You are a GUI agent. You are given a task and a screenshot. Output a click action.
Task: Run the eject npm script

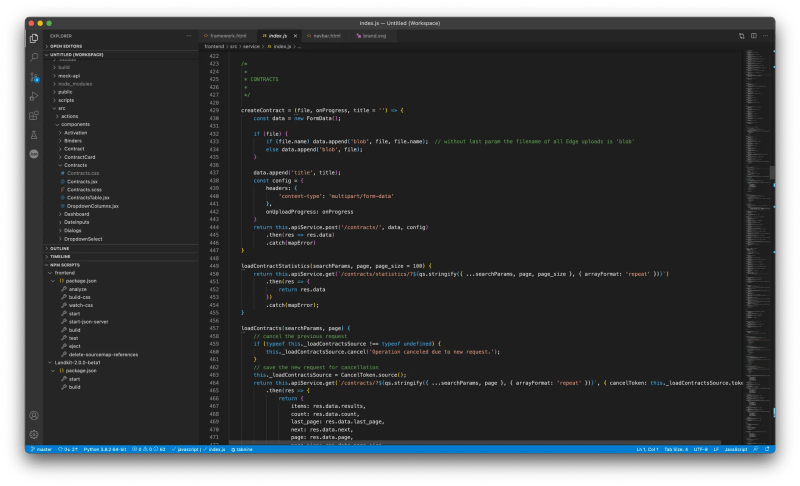click(74, 346)
